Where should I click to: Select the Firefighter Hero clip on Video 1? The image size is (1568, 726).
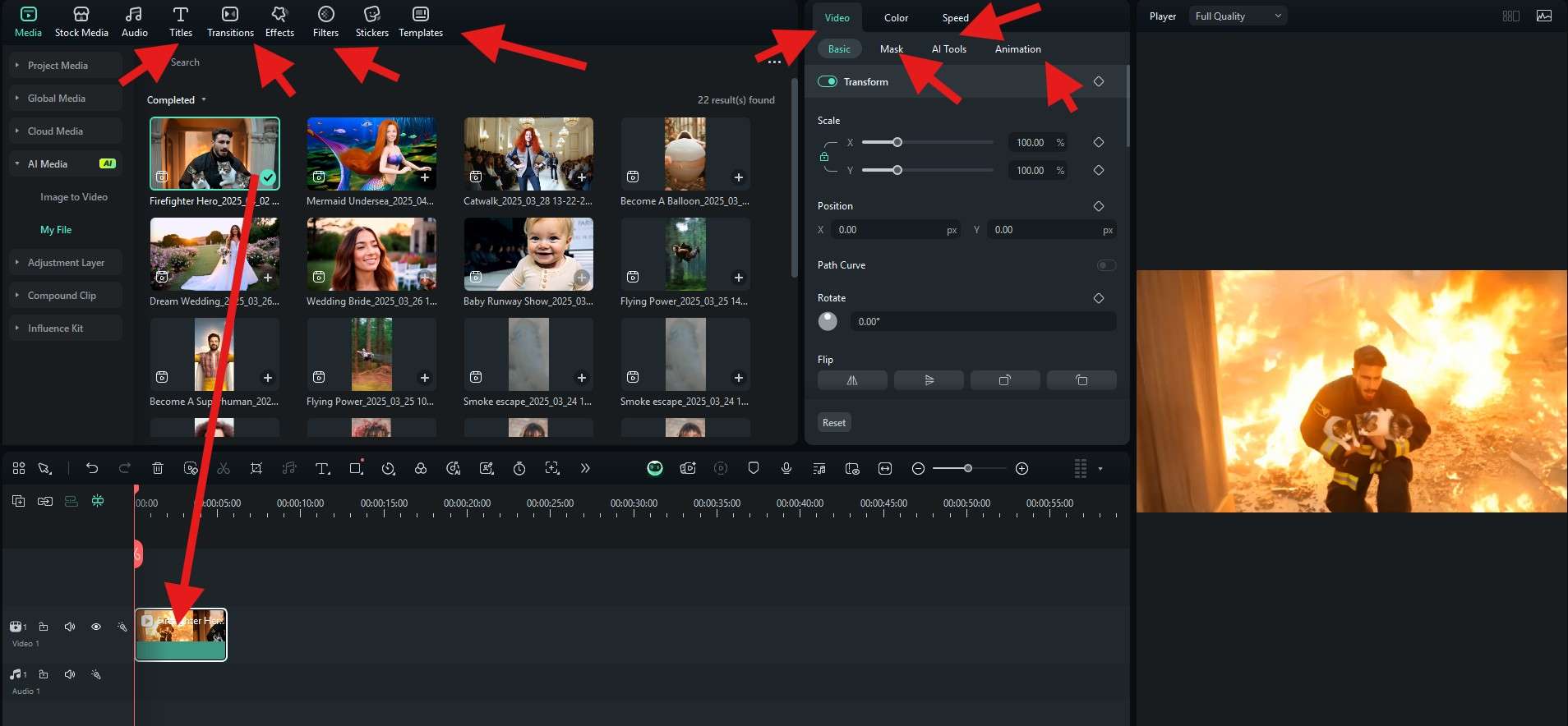tap(181, 634)
